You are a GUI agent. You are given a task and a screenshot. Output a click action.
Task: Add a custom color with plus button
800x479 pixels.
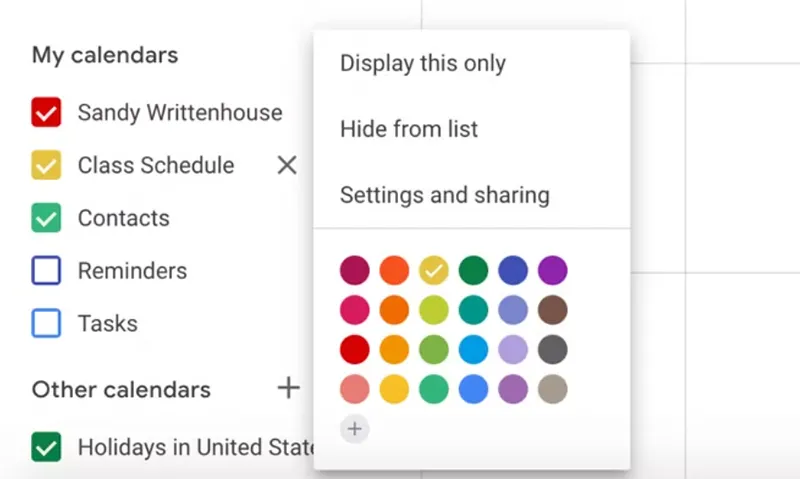tap(355, 429)
